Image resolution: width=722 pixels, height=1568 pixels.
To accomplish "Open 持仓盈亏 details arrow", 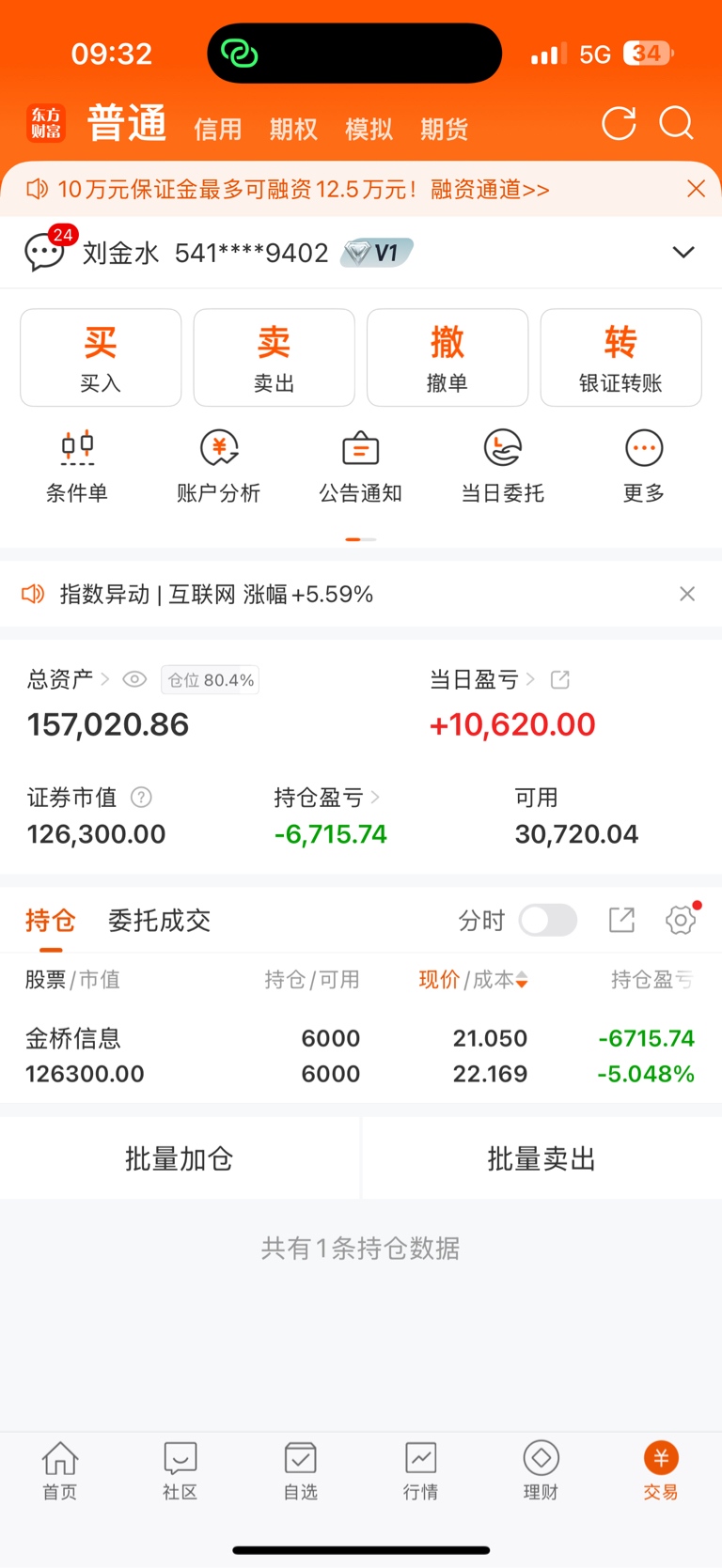I will point(375,798).
